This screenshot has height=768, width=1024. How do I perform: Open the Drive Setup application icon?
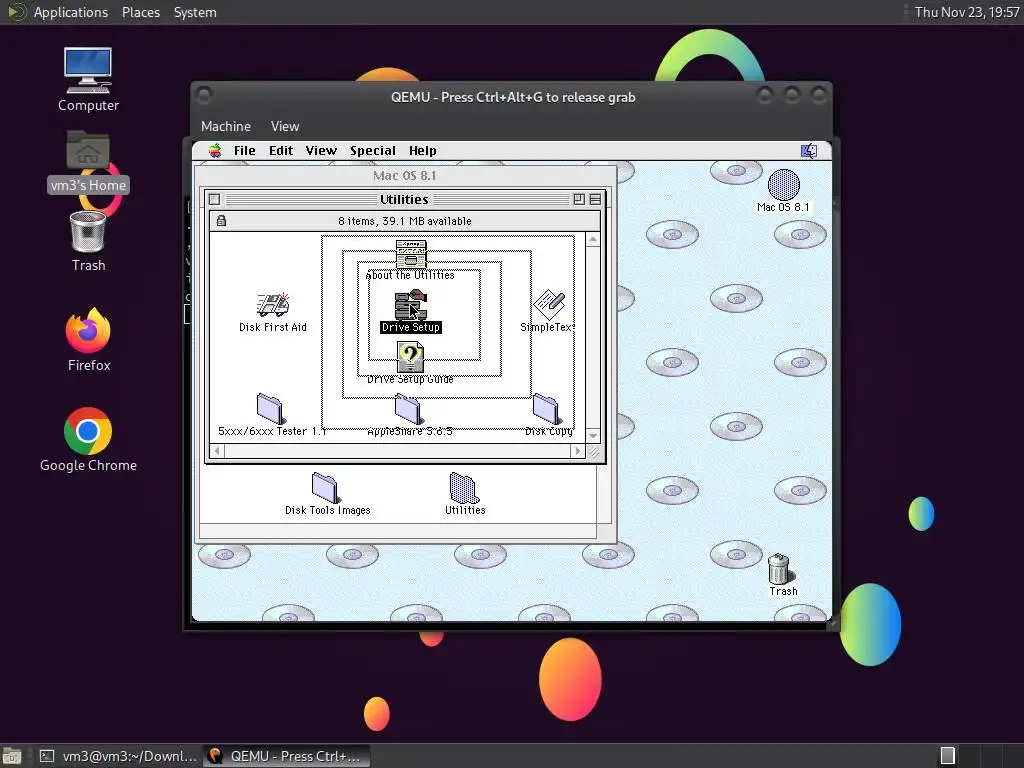coord(411,306)
